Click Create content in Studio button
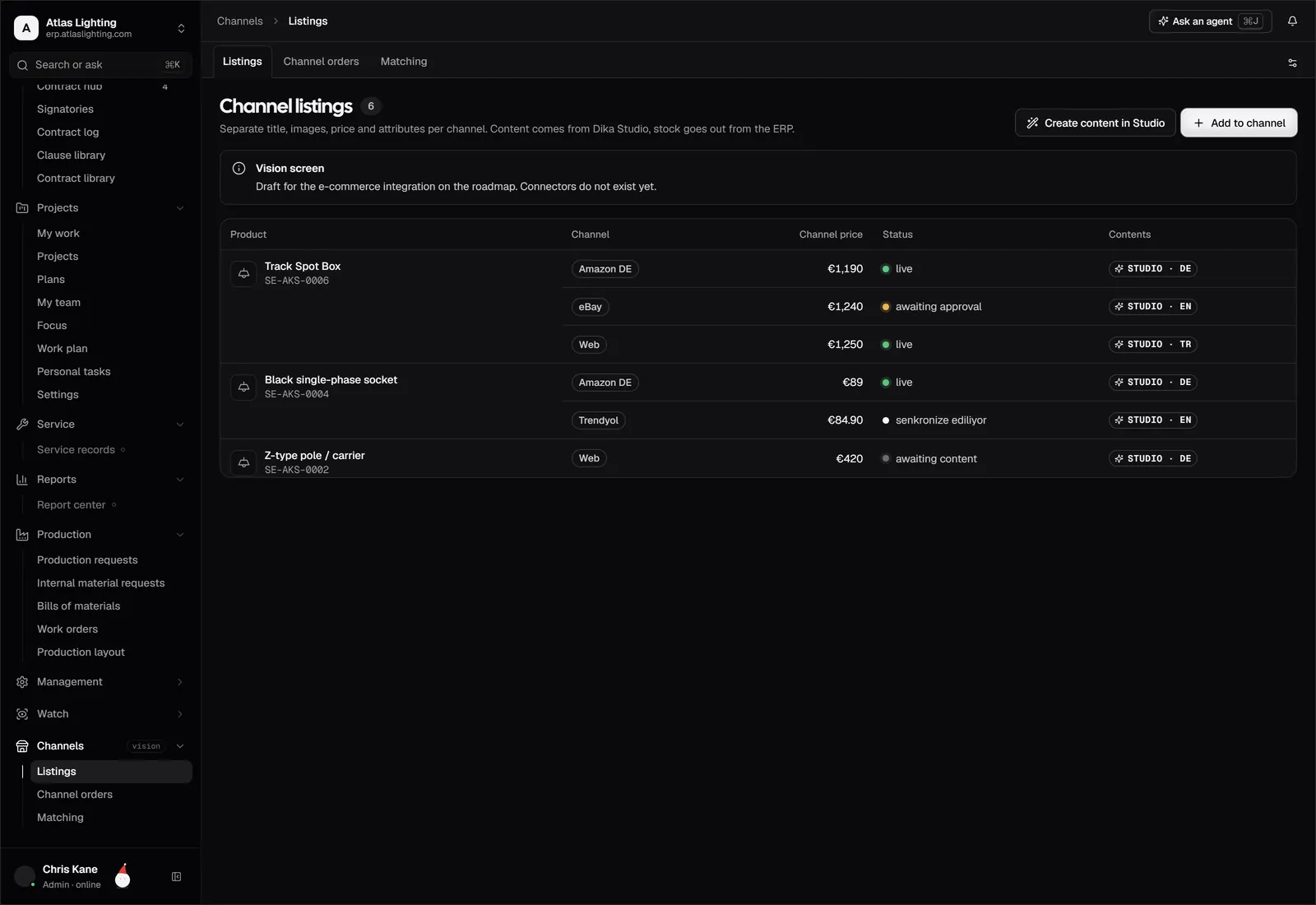 pos(1095,123)
